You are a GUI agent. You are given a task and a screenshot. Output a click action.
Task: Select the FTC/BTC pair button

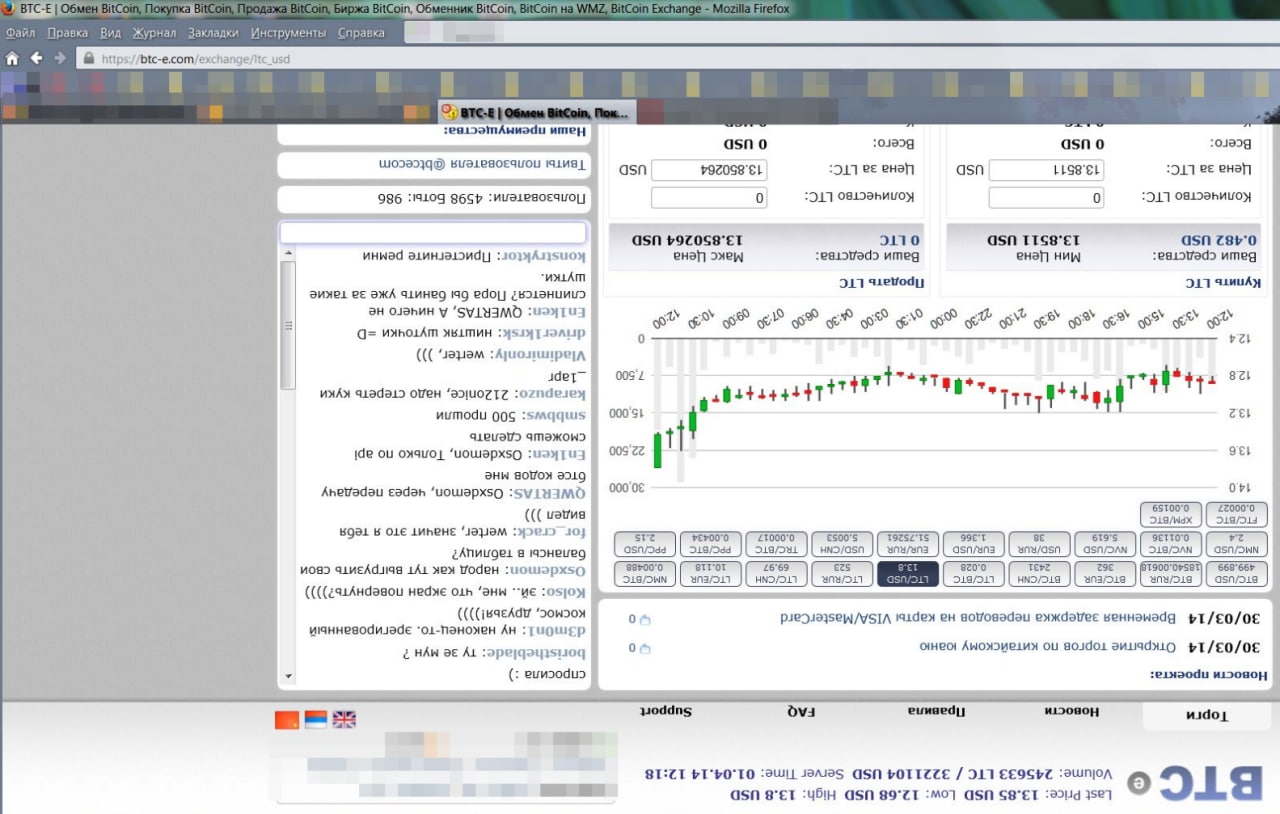coord(1237,513)
